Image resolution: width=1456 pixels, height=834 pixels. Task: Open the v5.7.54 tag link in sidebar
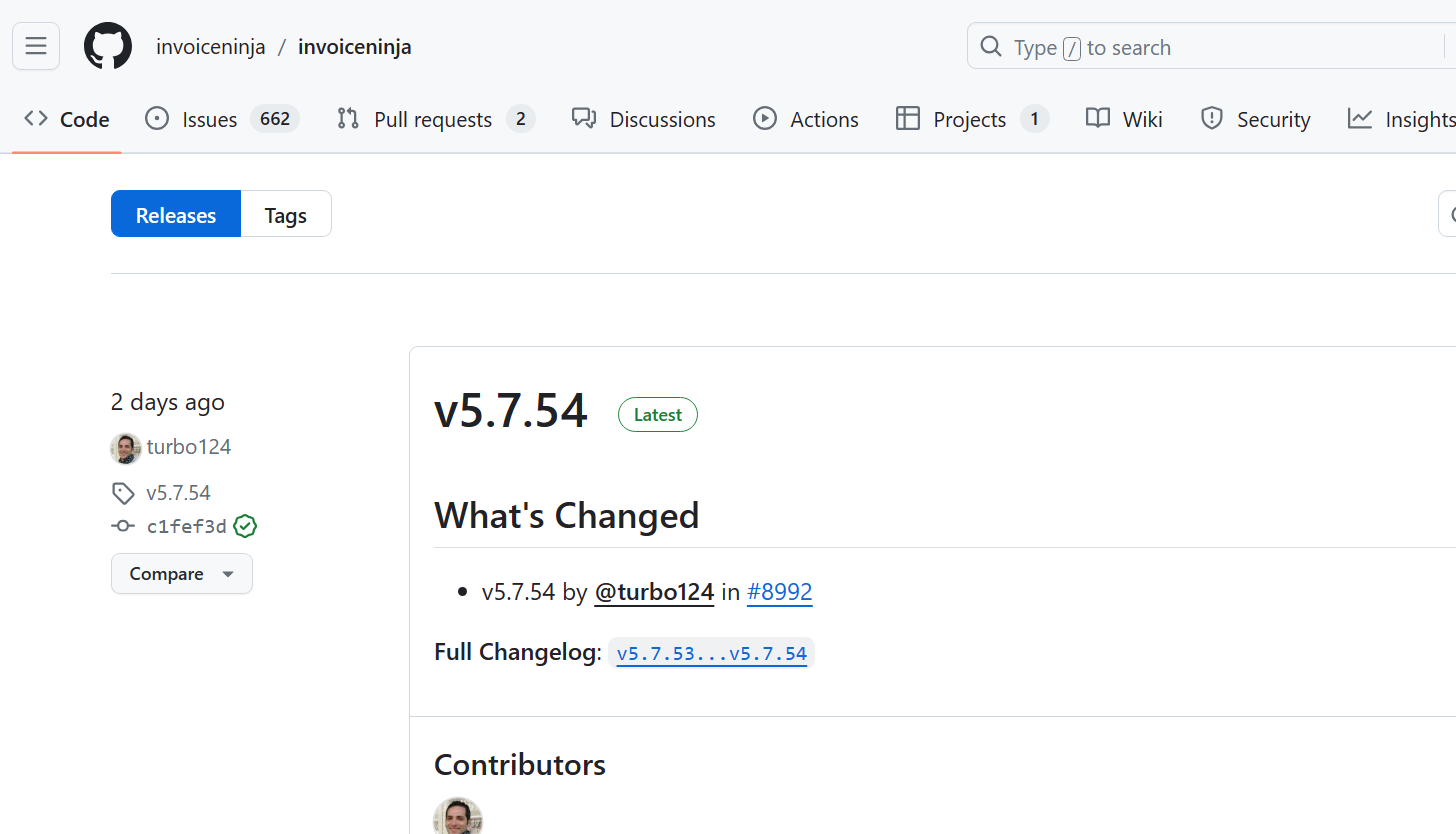click(178, 493)
